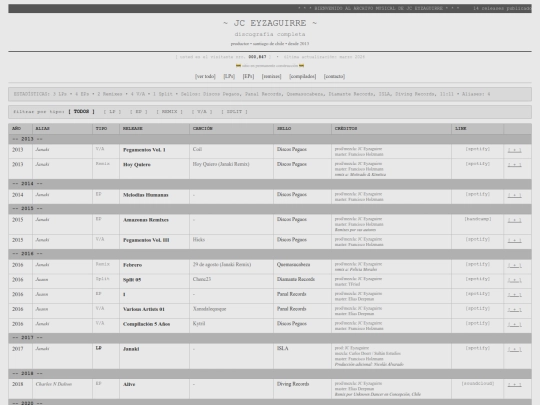540x405 pixels.
Task: Open spotify link for Hoy Quiero
Action: [x=478, y=164]
